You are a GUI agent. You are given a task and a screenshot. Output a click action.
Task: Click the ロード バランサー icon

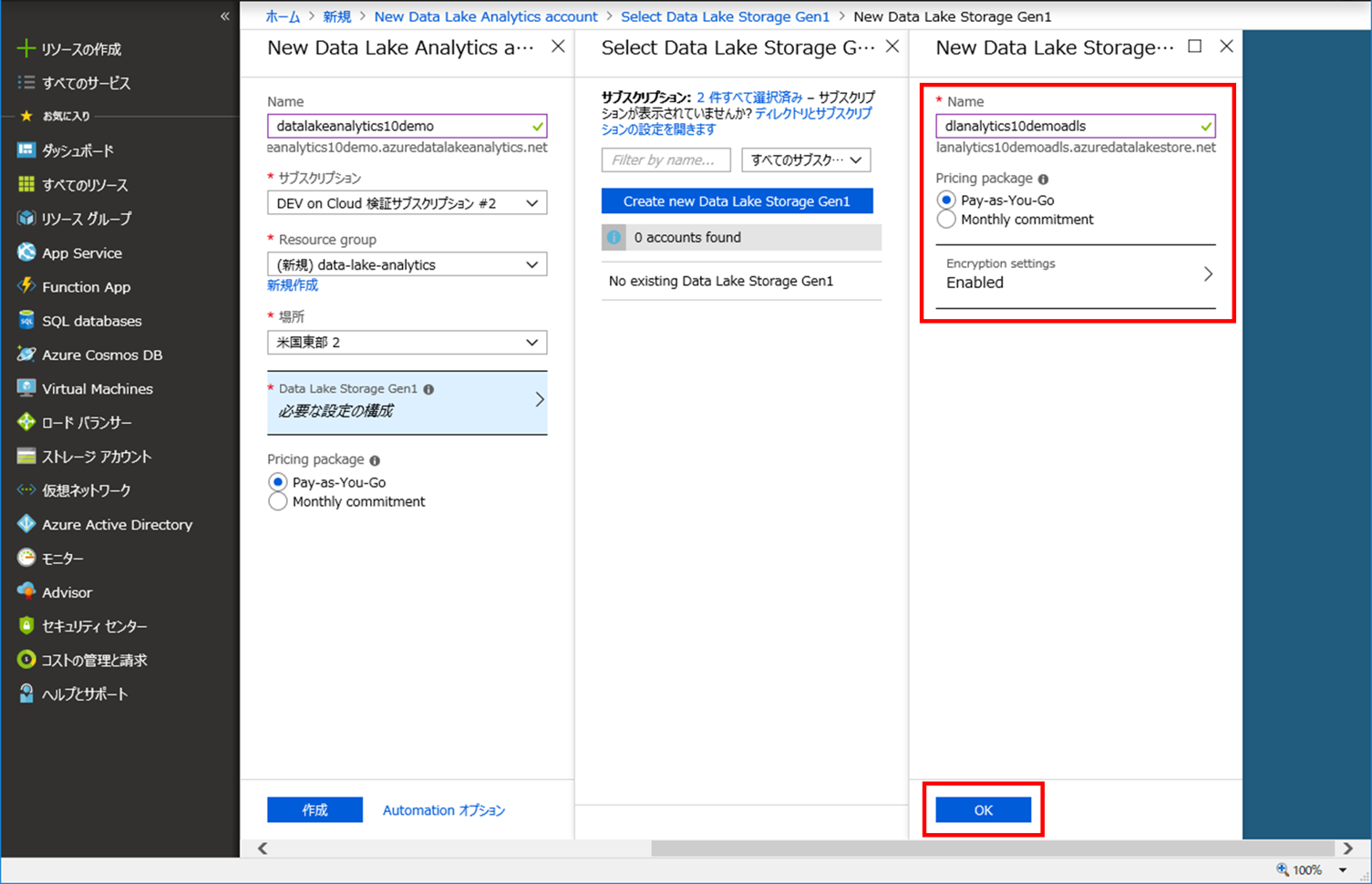click(x=26, y=422)
